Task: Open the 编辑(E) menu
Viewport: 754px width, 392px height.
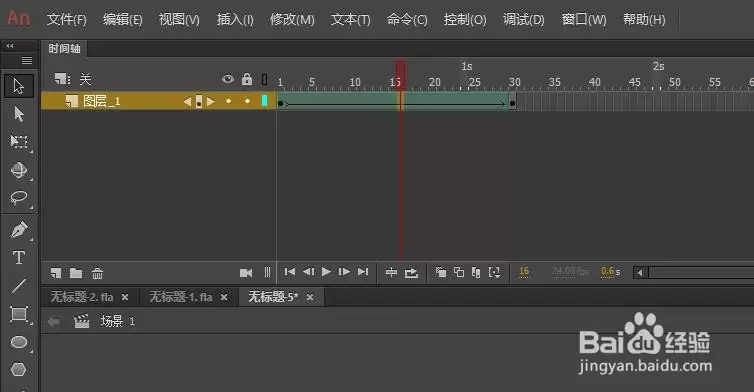Action: 123,20
